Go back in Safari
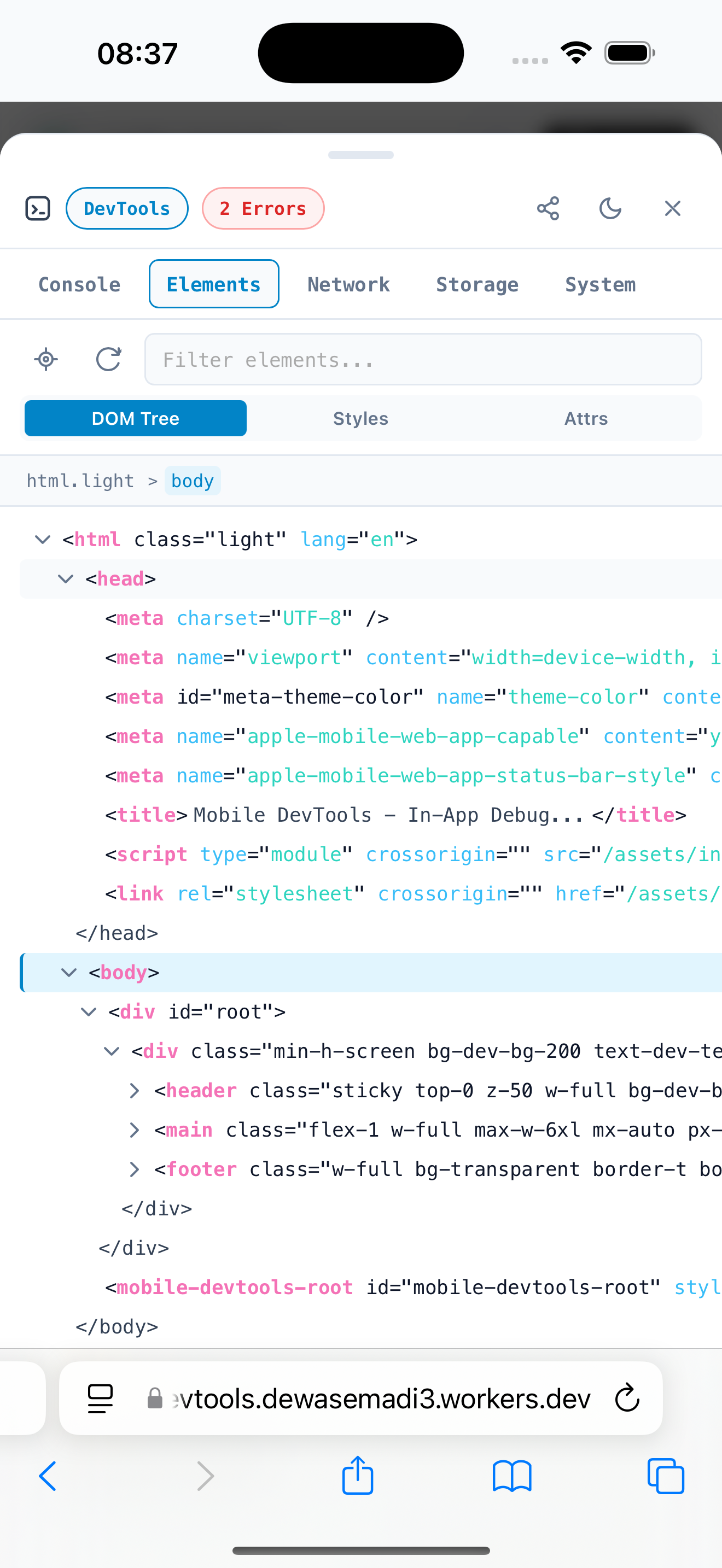Screen dimensions: 722x1568 coord(48,1476)
